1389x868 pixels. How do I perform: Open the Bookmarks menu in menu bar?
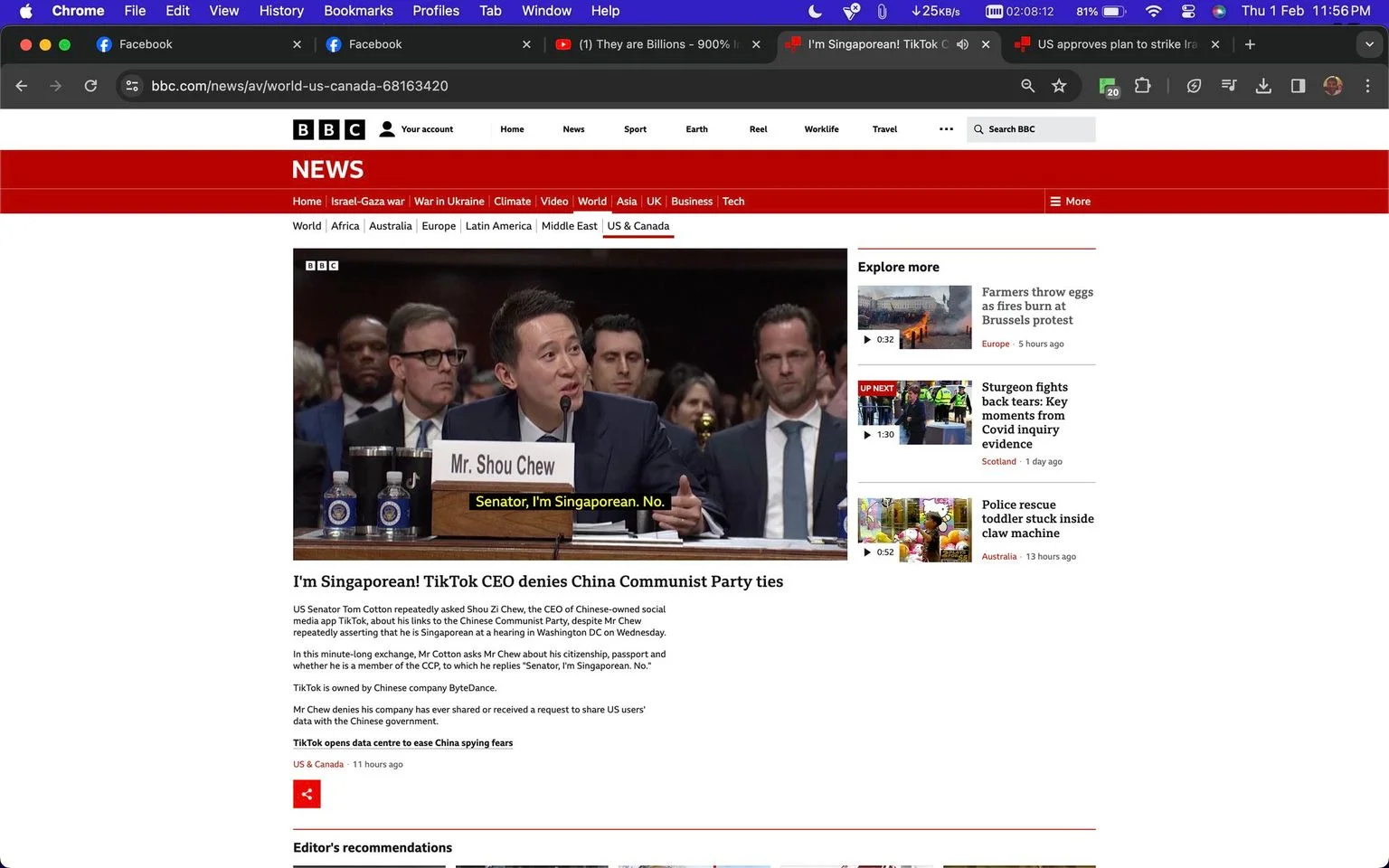pyautogui.click(x=358, y=11)
